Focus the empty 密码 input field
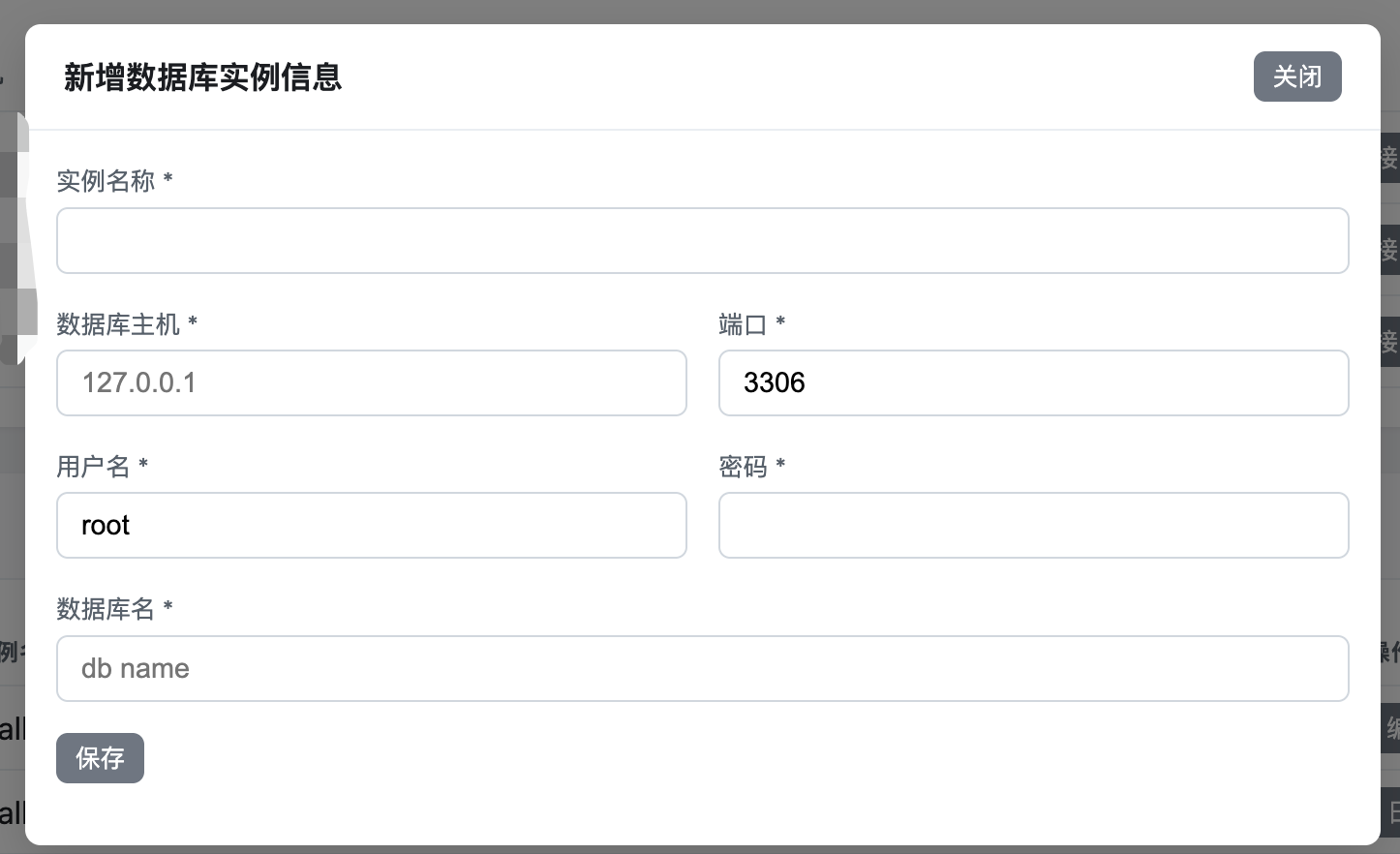 click(x=1033, y=525)
